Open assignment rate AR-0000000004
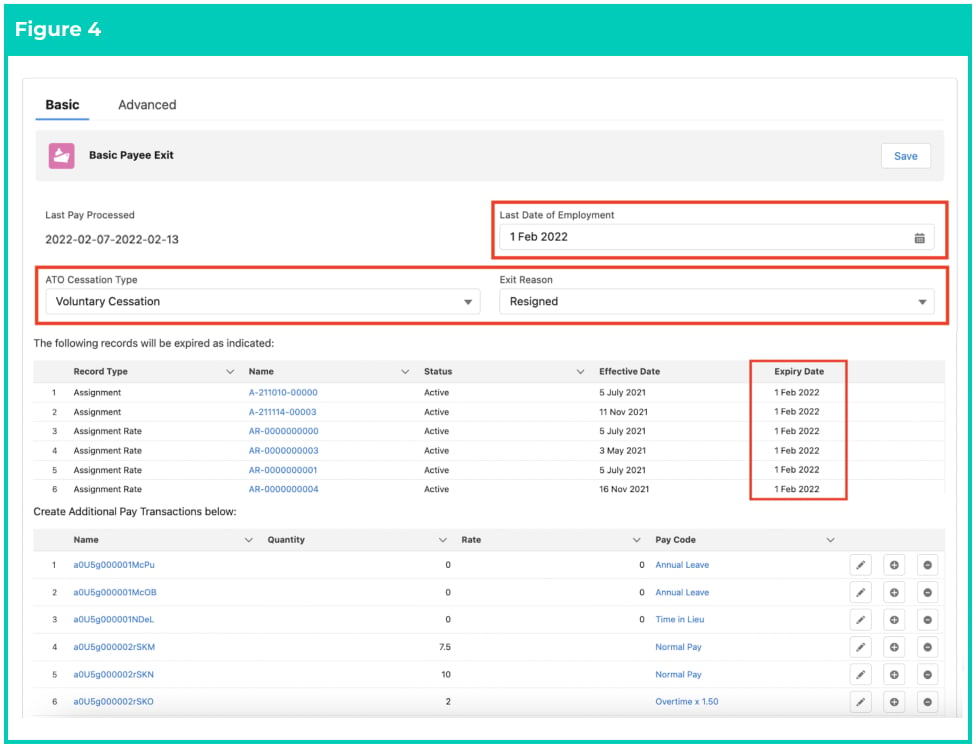This screenshot has height=748, width=976. tap(283, 489)
